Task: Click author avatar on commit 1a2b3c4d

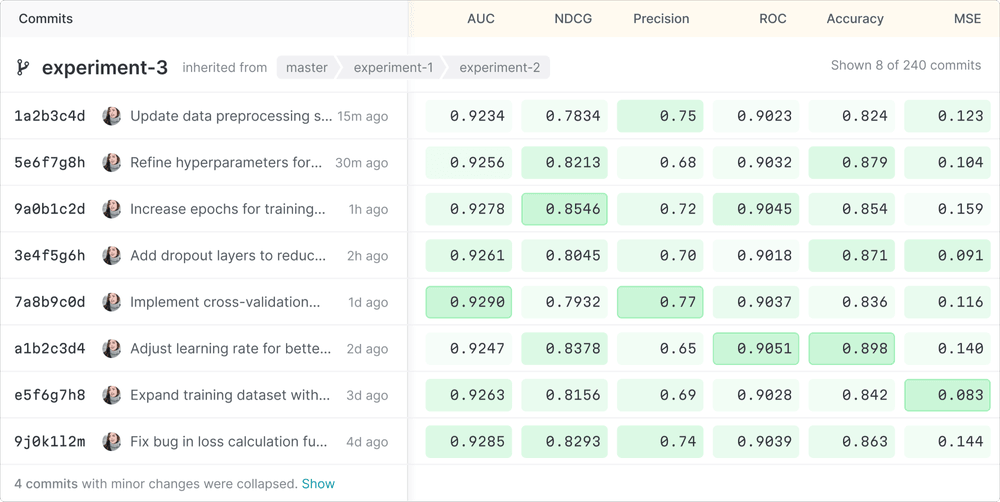Action: click(x=112, y=116)
